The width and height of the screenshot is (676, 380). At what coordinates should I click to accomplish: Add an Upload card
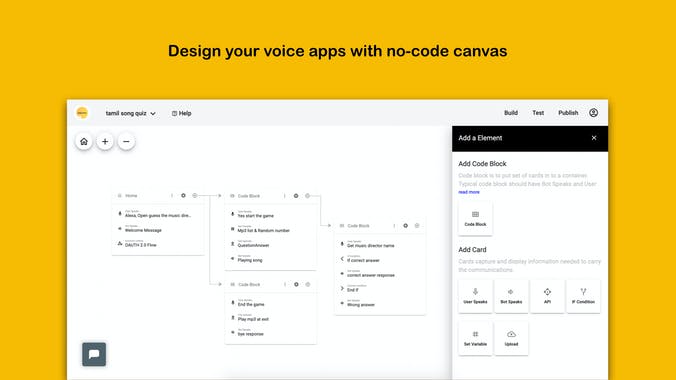coord(511,338)
